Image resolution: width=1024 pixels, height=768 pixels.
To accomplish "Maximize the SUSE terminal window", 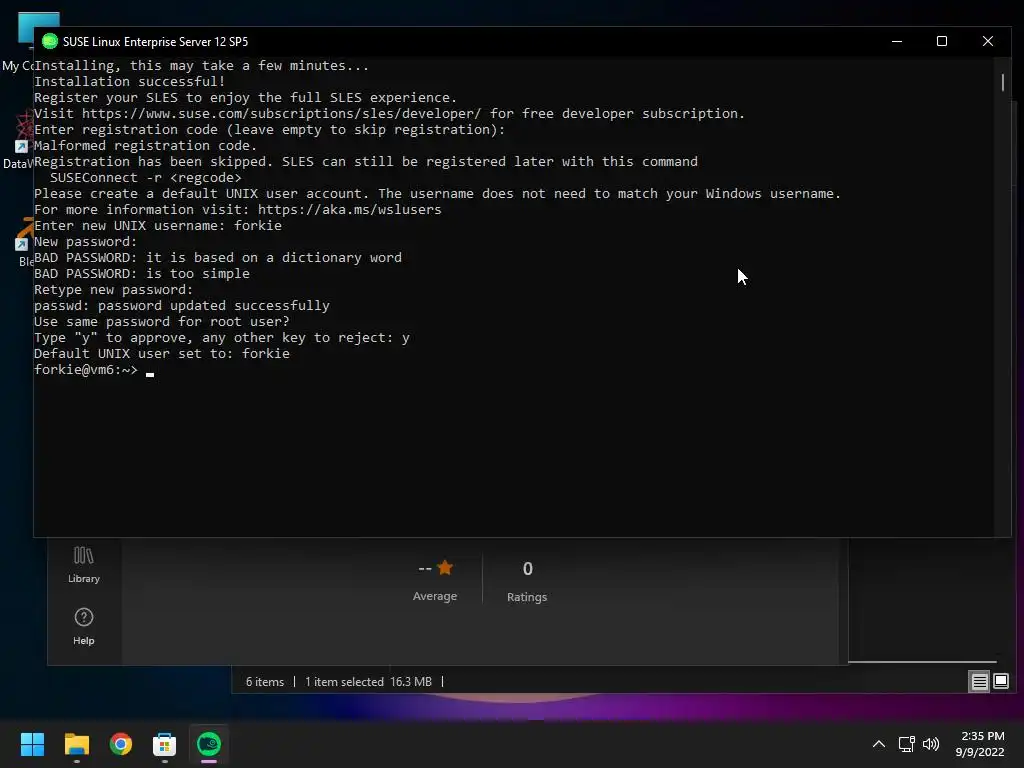I will pyautogui.click(x=942, y=41).
